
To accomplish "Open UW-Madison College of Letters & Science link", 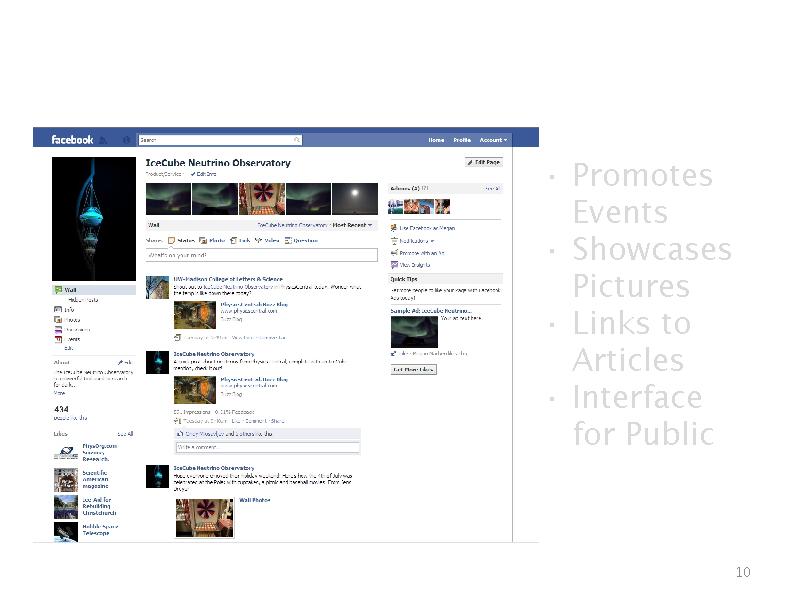I will (x=228, y=279).
